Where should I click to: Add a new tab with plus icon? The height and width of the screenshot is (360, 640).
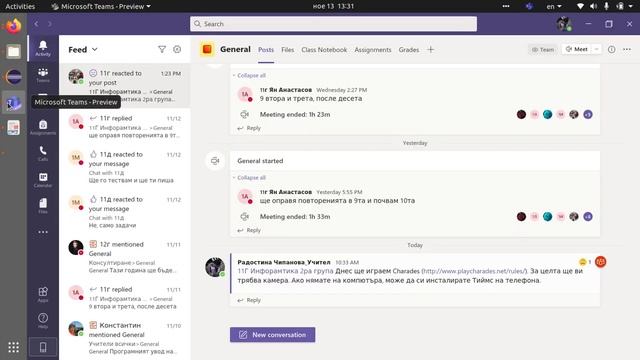coord(431,49)
